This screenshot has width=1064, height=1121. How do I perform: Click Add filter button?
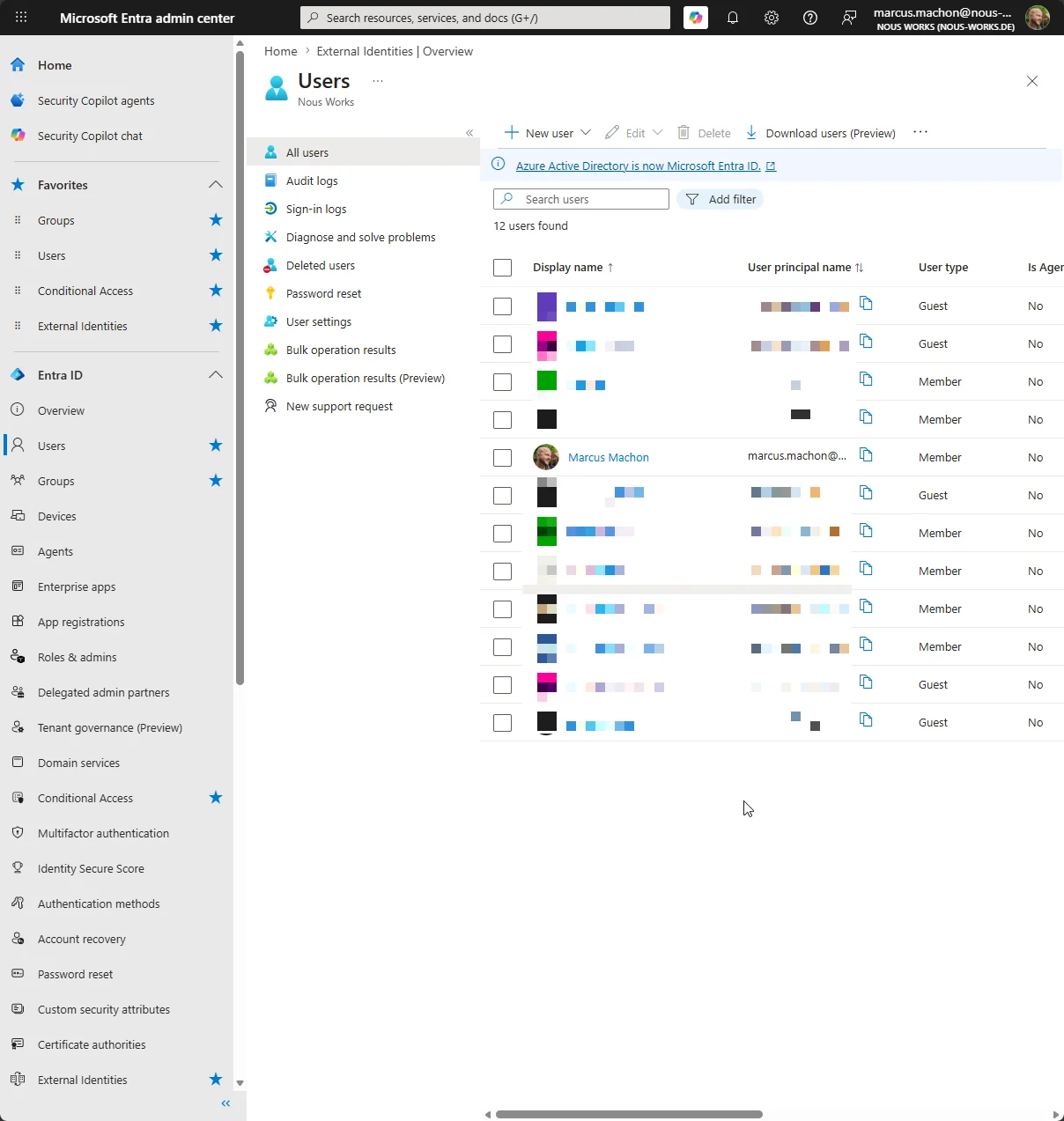point(720,199)
